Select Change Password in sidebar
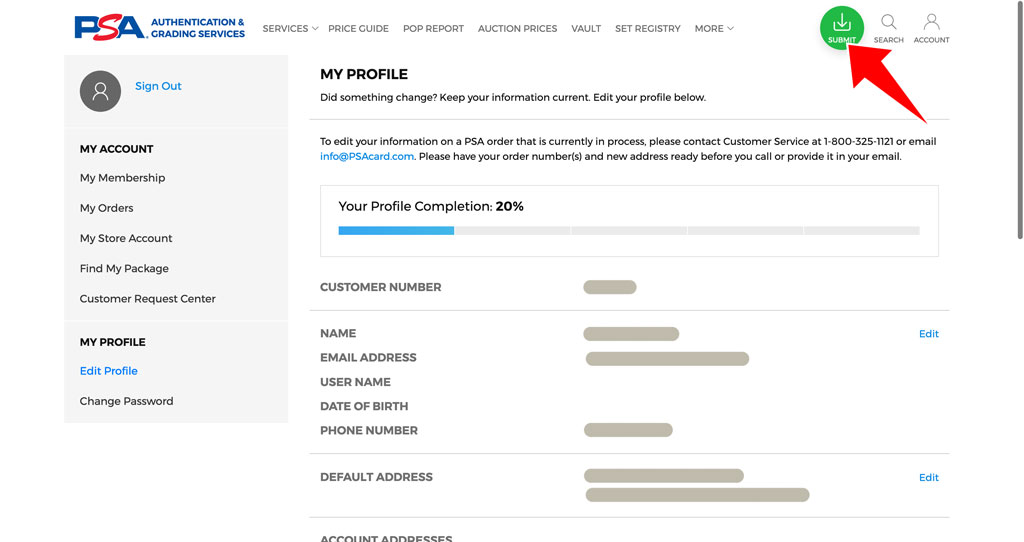Viewport: 1024px width, 542px height. point(127,401)
